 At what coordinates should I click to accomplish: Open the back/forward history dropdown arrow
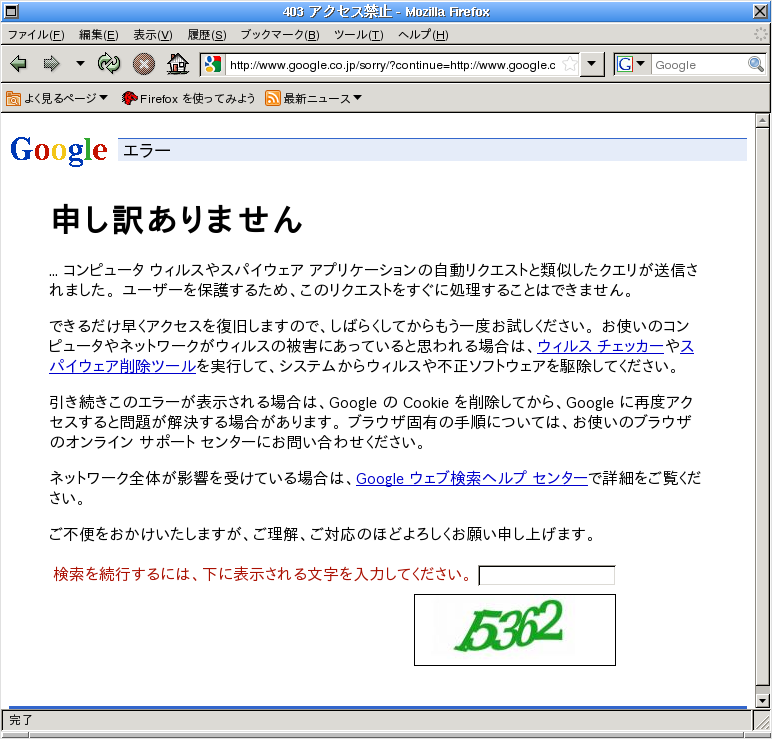(x=80, y=64)
